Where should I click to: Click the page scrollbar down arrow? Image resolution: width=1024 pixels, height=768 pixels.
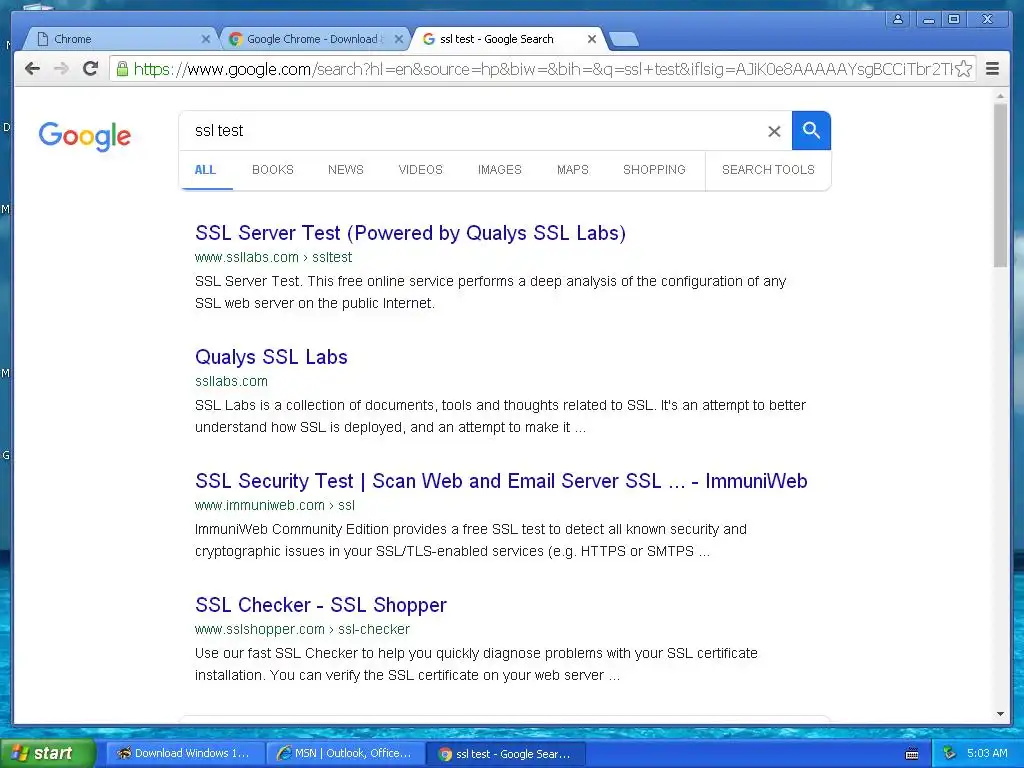(x=1000, y=714)
